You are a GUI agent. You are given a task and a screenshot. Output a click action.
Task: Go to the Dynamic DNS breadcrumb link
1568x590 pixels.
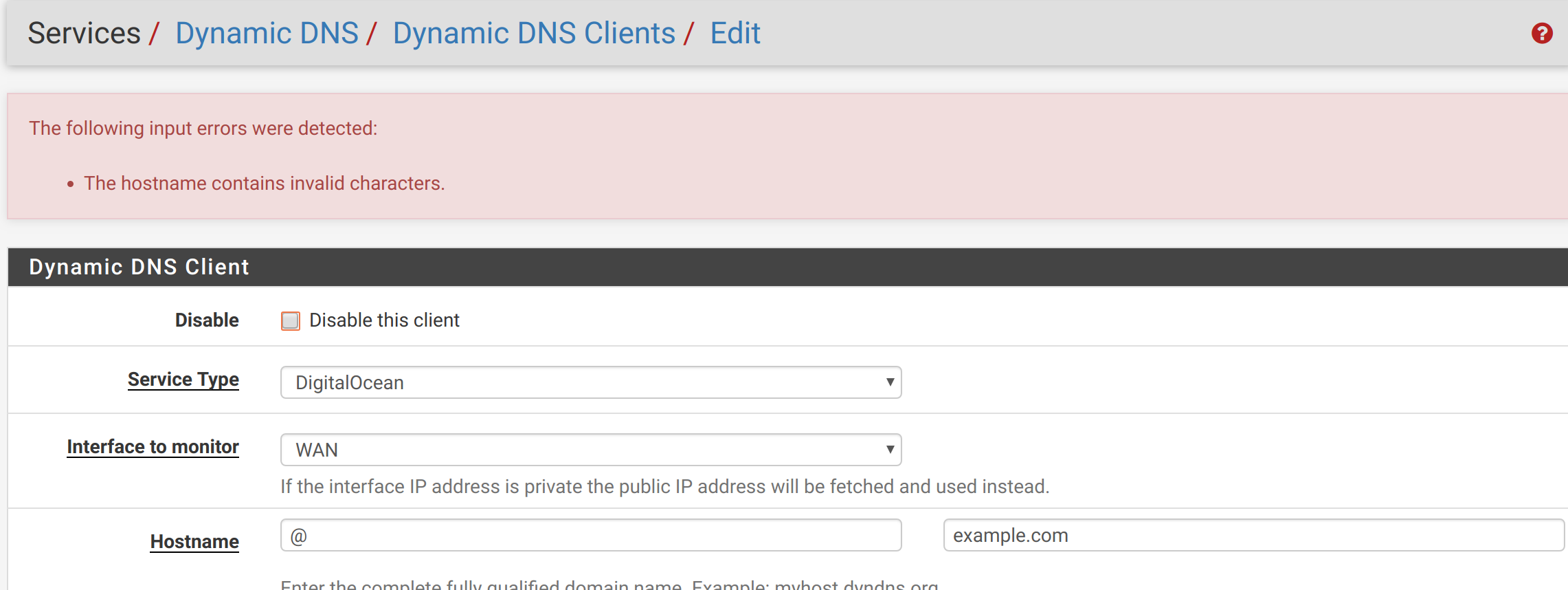[x=267, y=33]
